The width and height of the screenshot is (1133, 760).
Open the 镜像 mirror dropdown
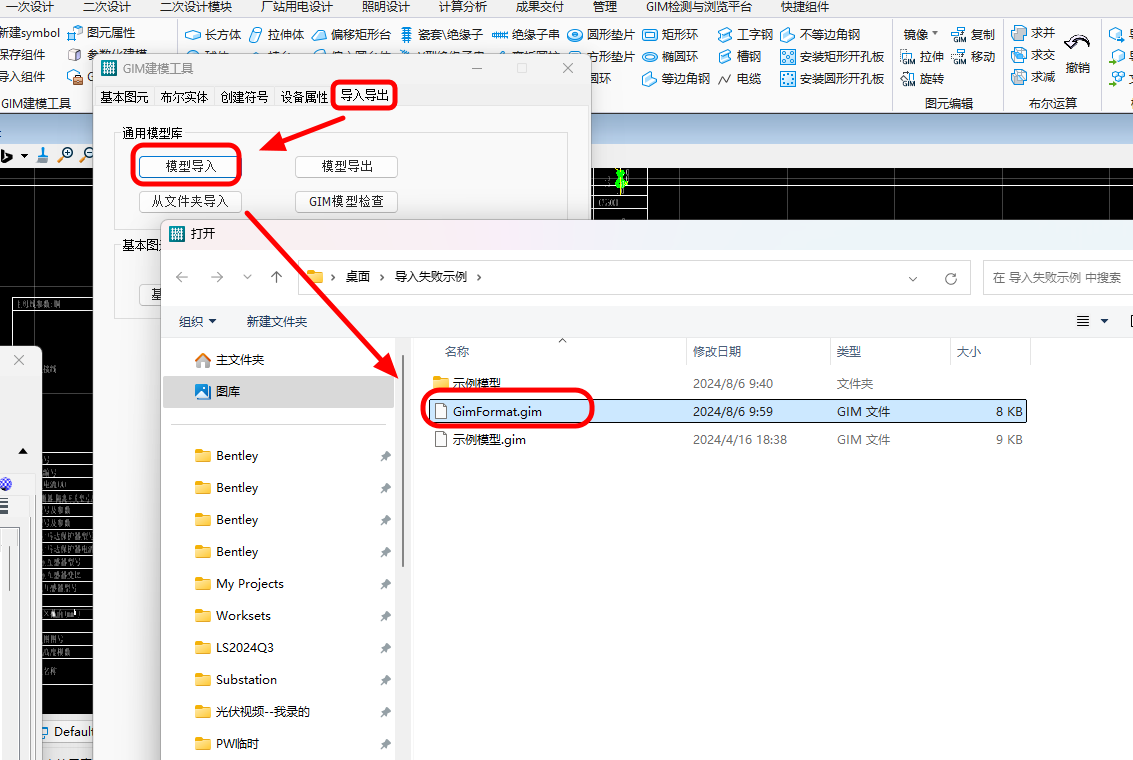click(921, 35)
